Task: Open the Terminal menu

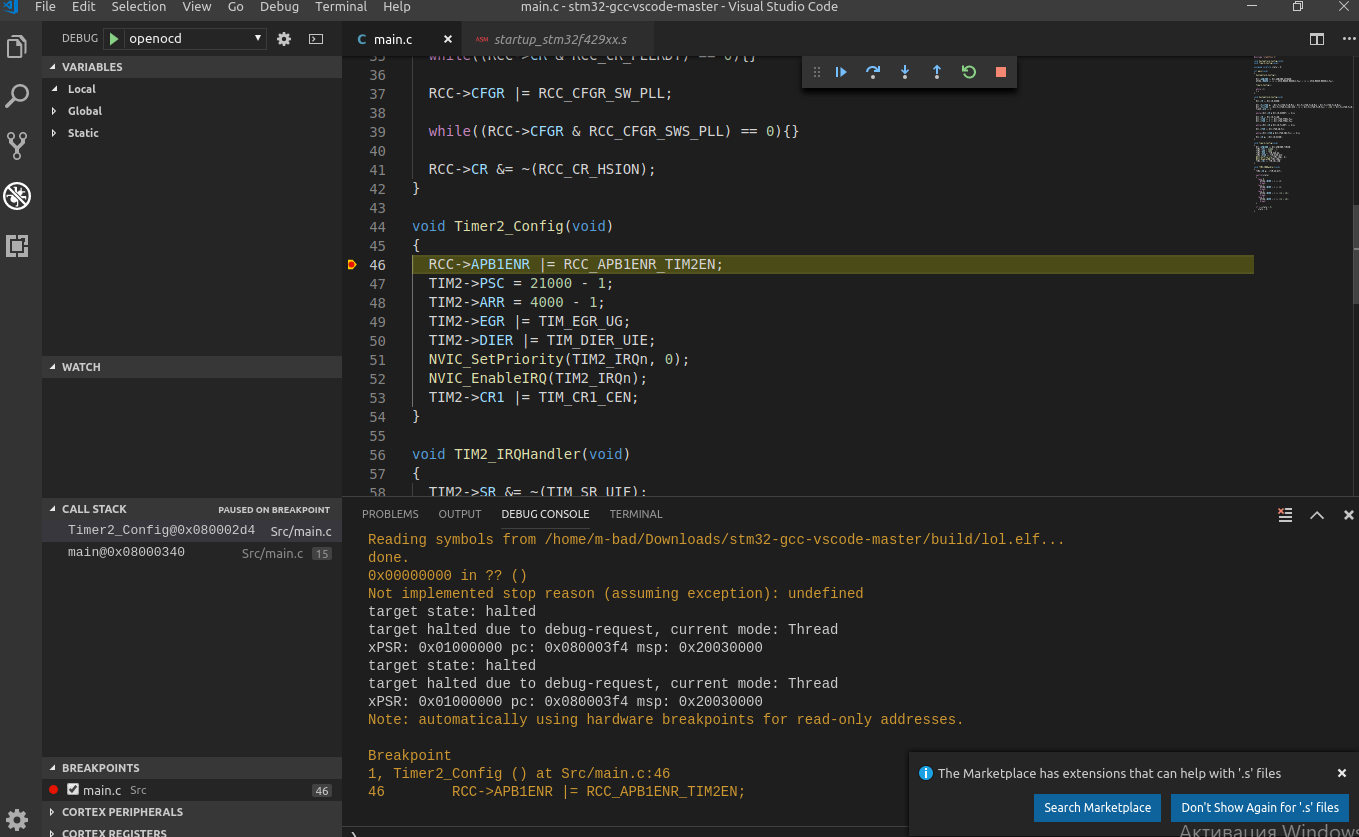Action: click(340, 7)
